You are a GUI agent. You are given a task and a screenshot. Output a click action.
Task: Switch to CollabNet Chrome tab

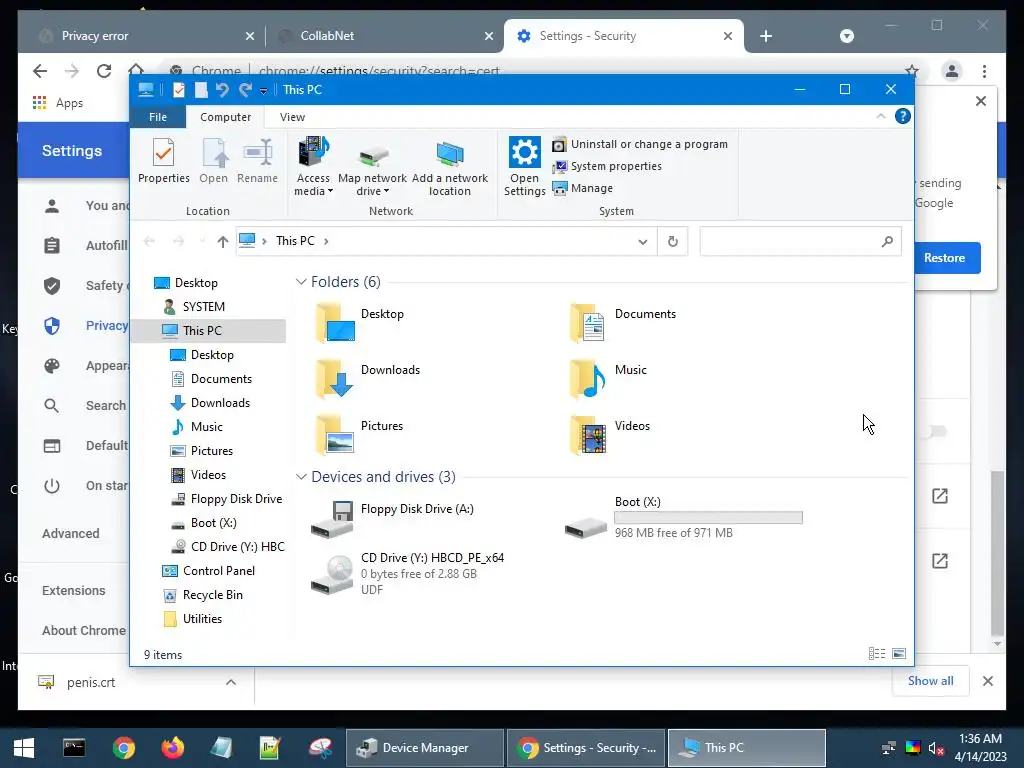click(383, 36)
